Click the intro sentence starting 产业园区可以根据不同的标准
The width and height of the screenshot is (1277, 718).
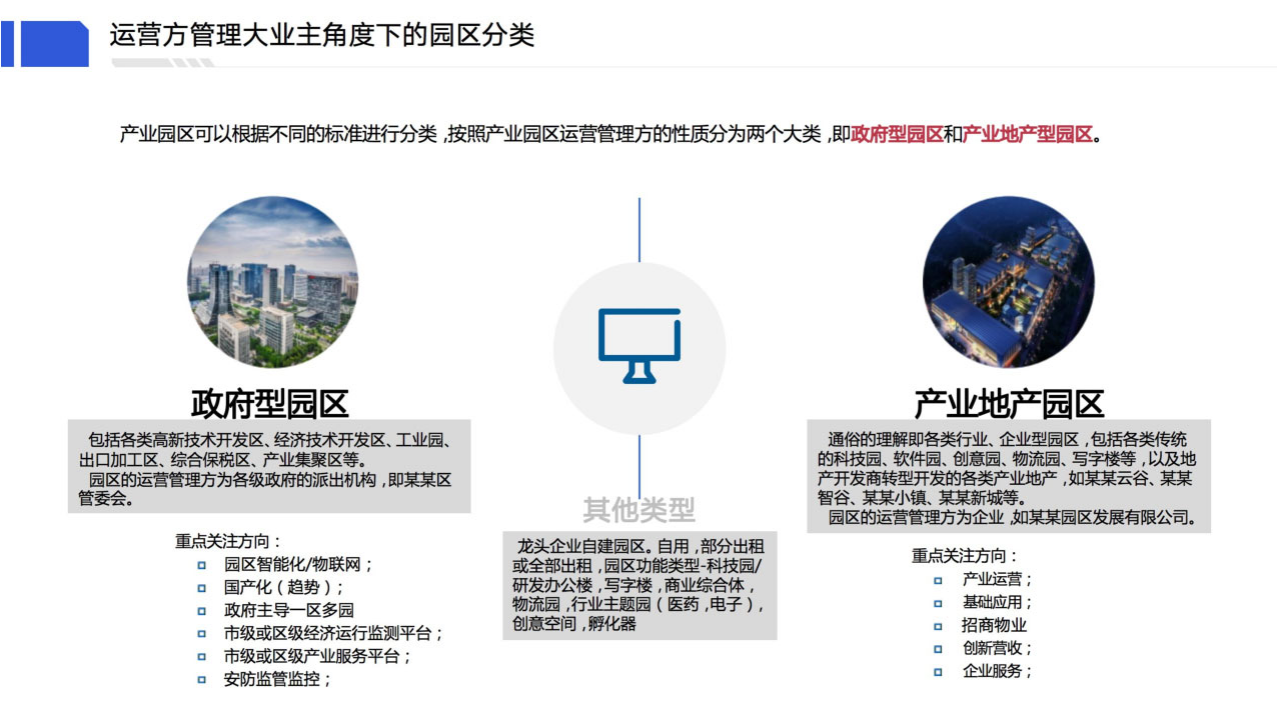click(x=611, y=134)
